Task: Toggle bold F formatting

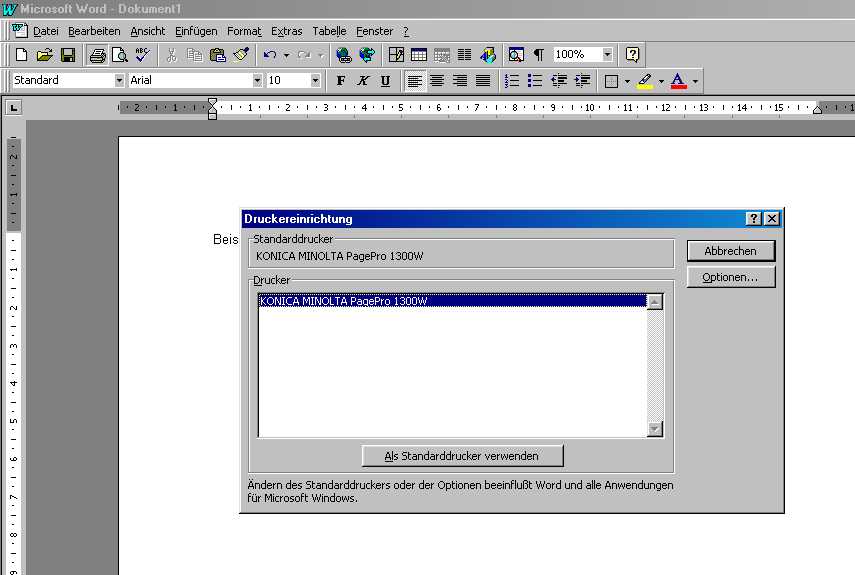Action: [341, 81]
